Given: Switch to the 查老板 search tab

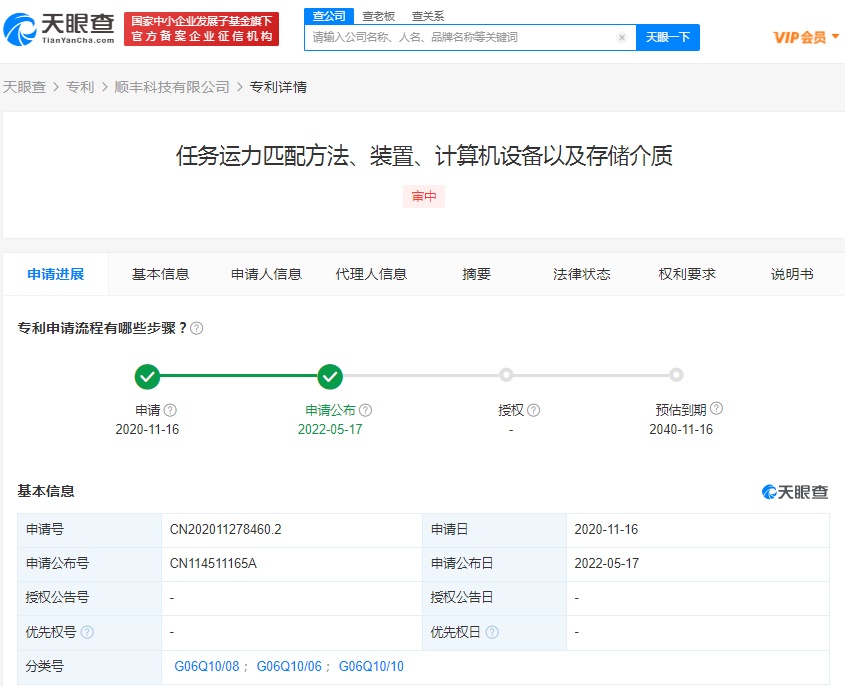Looking at the screenshot, I should pyautogui.click(x=378, y=16).
